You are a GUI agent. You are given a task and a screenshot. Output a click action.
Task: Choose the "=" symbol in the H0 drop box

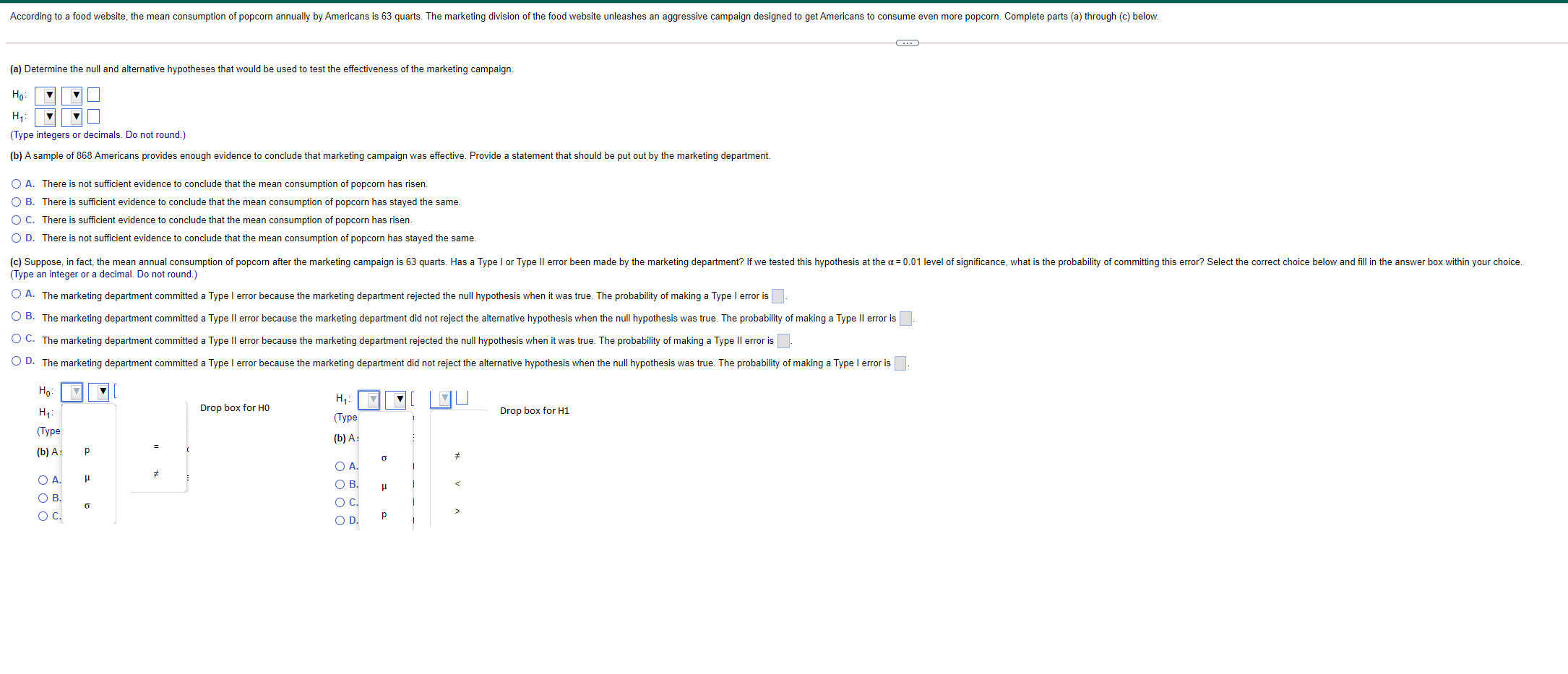pyautogui.click(x=156, y=447)
